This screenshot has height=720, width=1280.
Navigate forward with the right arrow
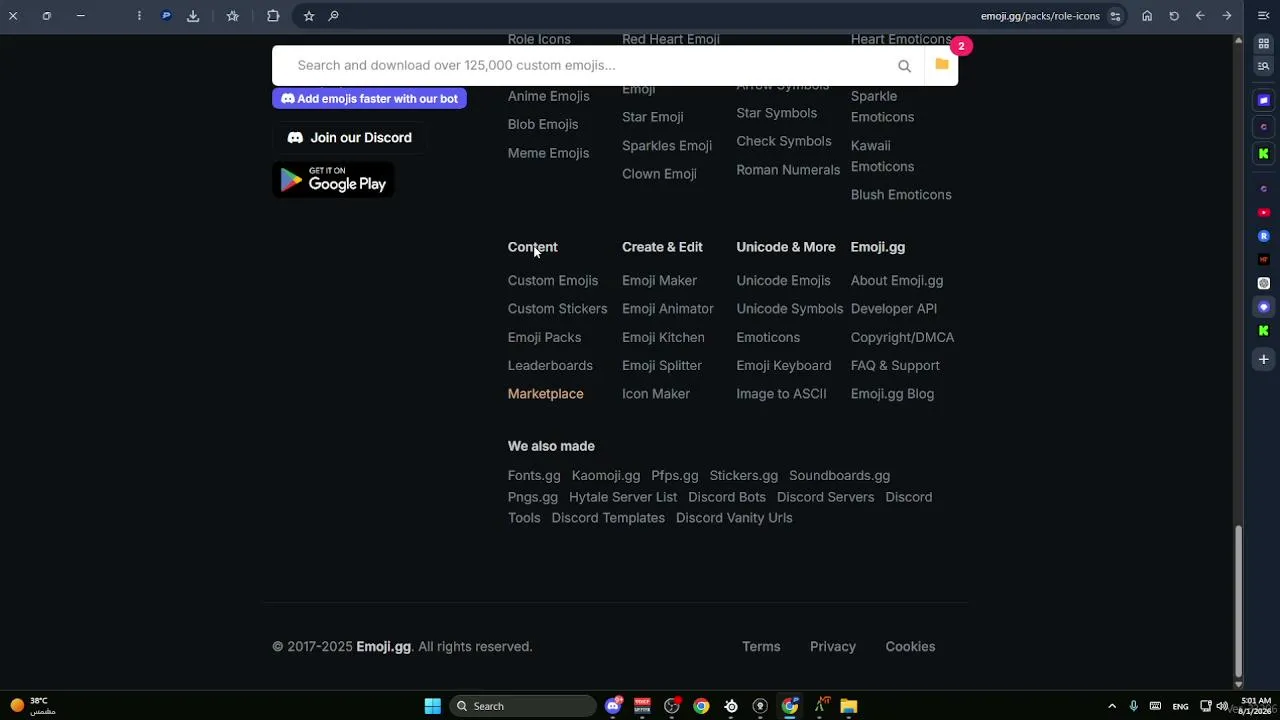coord(1227,16)
